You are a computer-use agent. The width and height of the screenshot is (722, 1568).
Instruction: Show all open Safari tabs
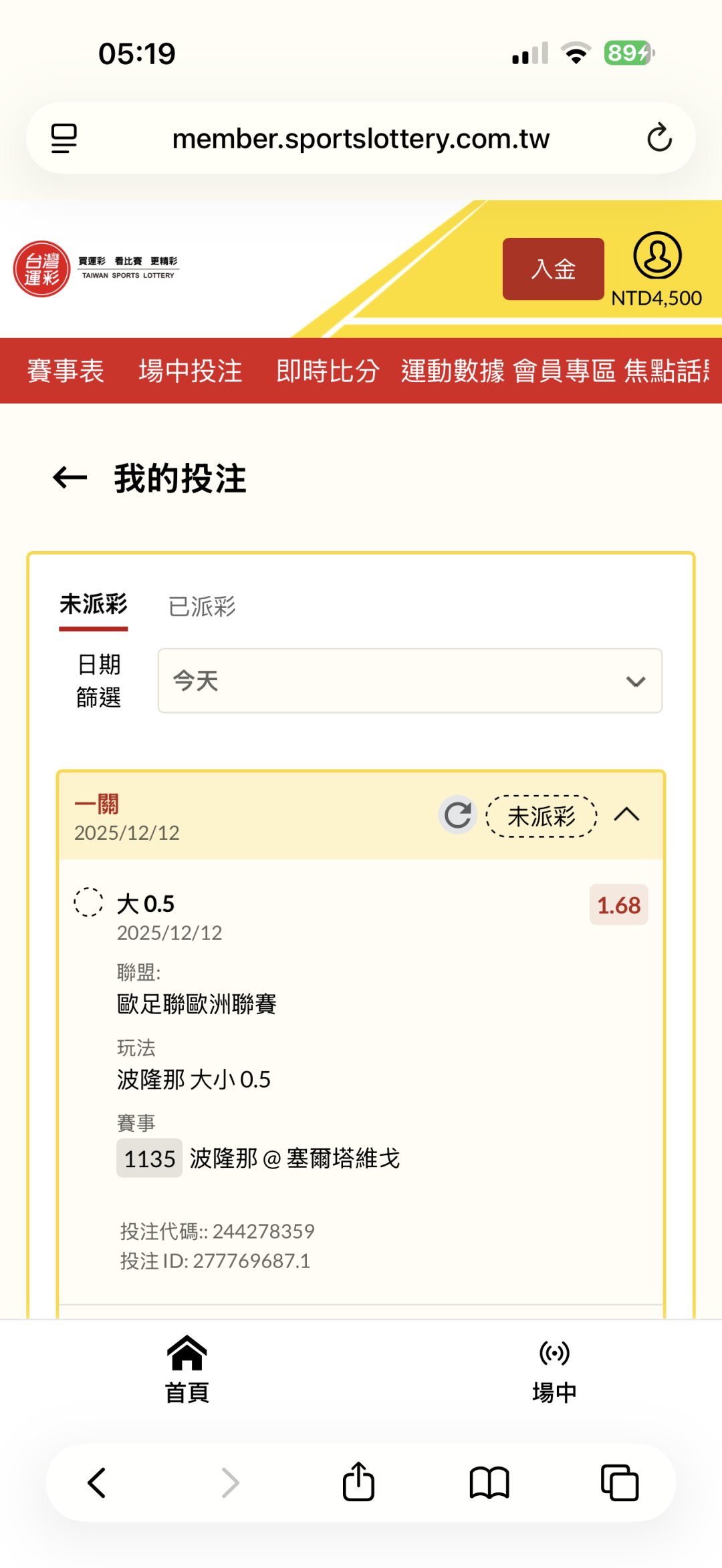click(620, 1482)
